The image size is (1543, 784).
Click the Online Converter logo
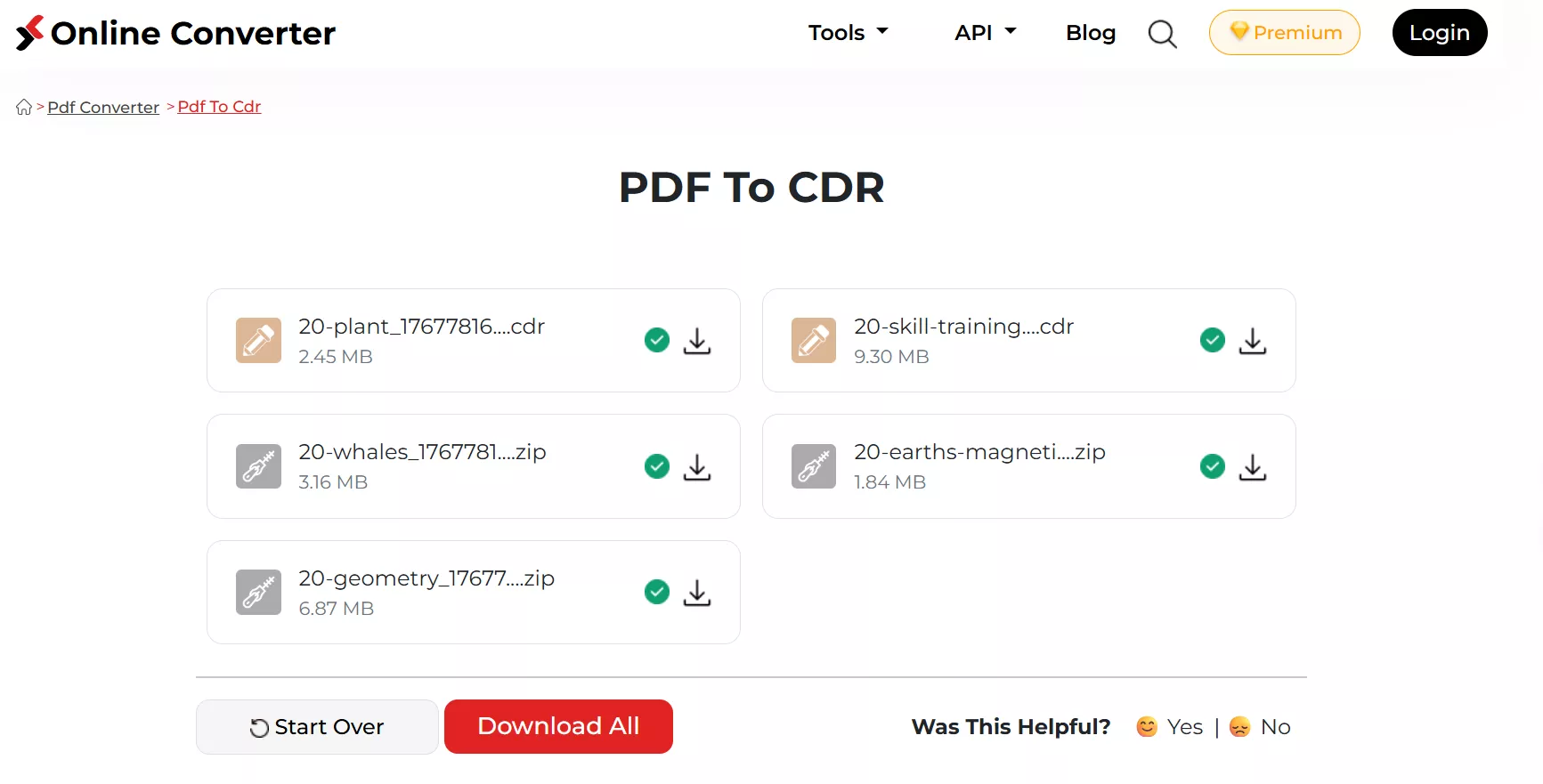pos(175,33)
